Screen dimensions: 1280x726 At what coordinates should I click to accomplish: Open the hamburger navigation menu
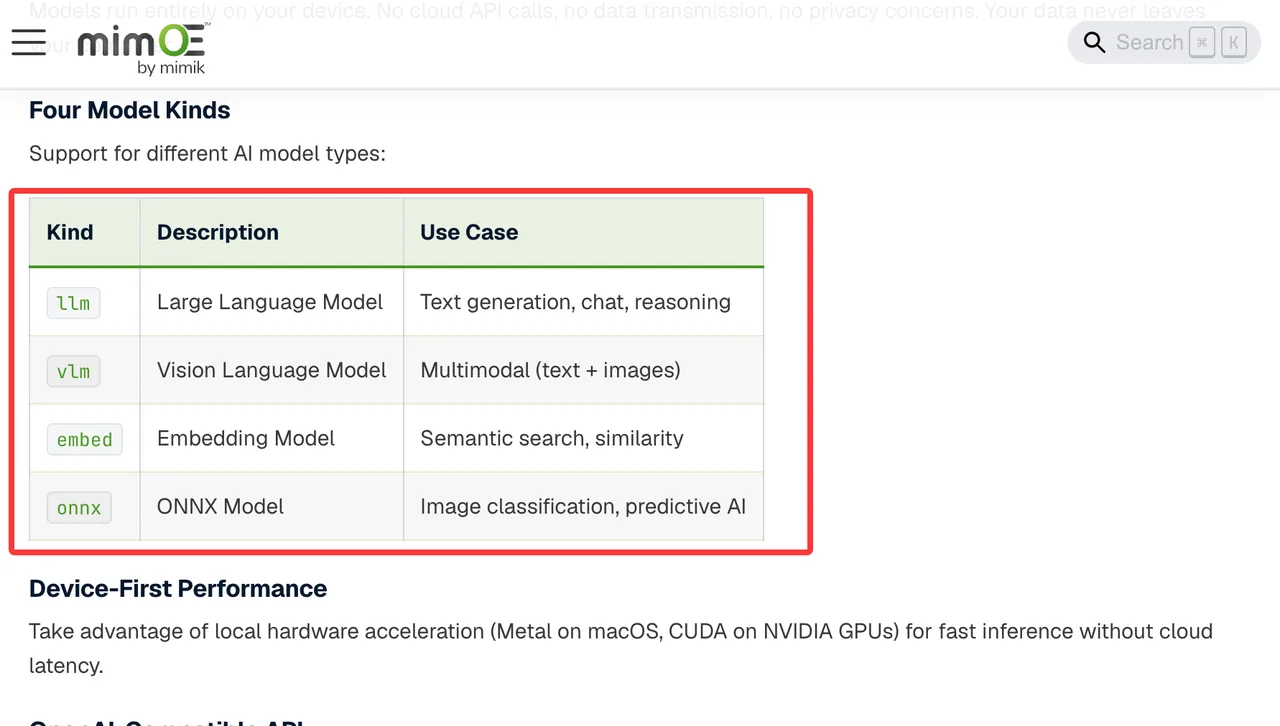click(x=29, y=42)
